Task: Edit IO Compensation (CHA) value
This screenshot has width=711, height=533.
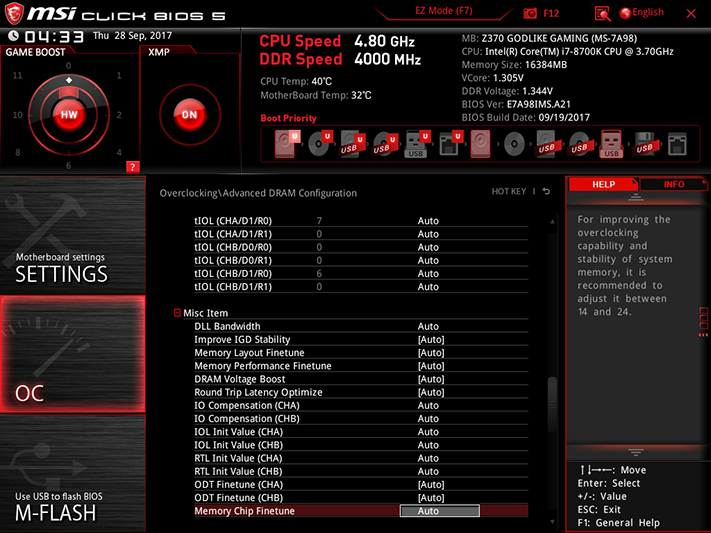Action: pos(428,406)
